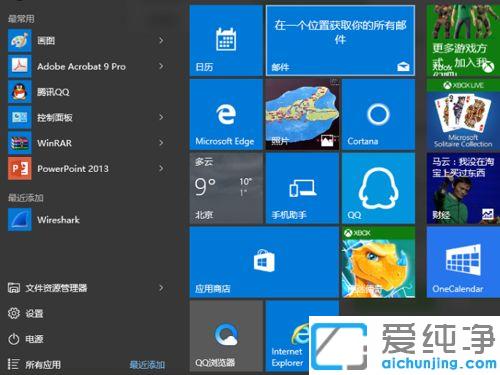The image size is (500, 375).
Task: Launch the Microsoft Edge tile
Action: click(226, 114)
